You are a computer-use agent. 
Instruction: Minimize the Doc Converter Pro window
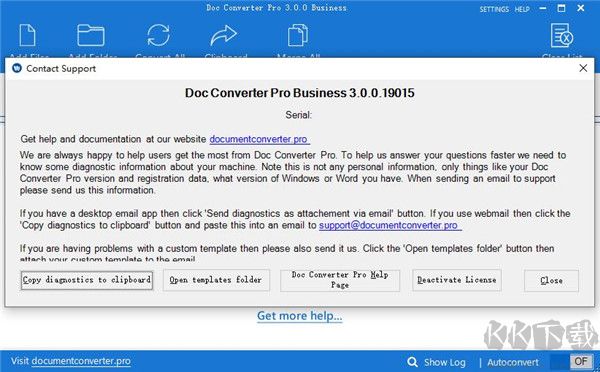(543, 8)
